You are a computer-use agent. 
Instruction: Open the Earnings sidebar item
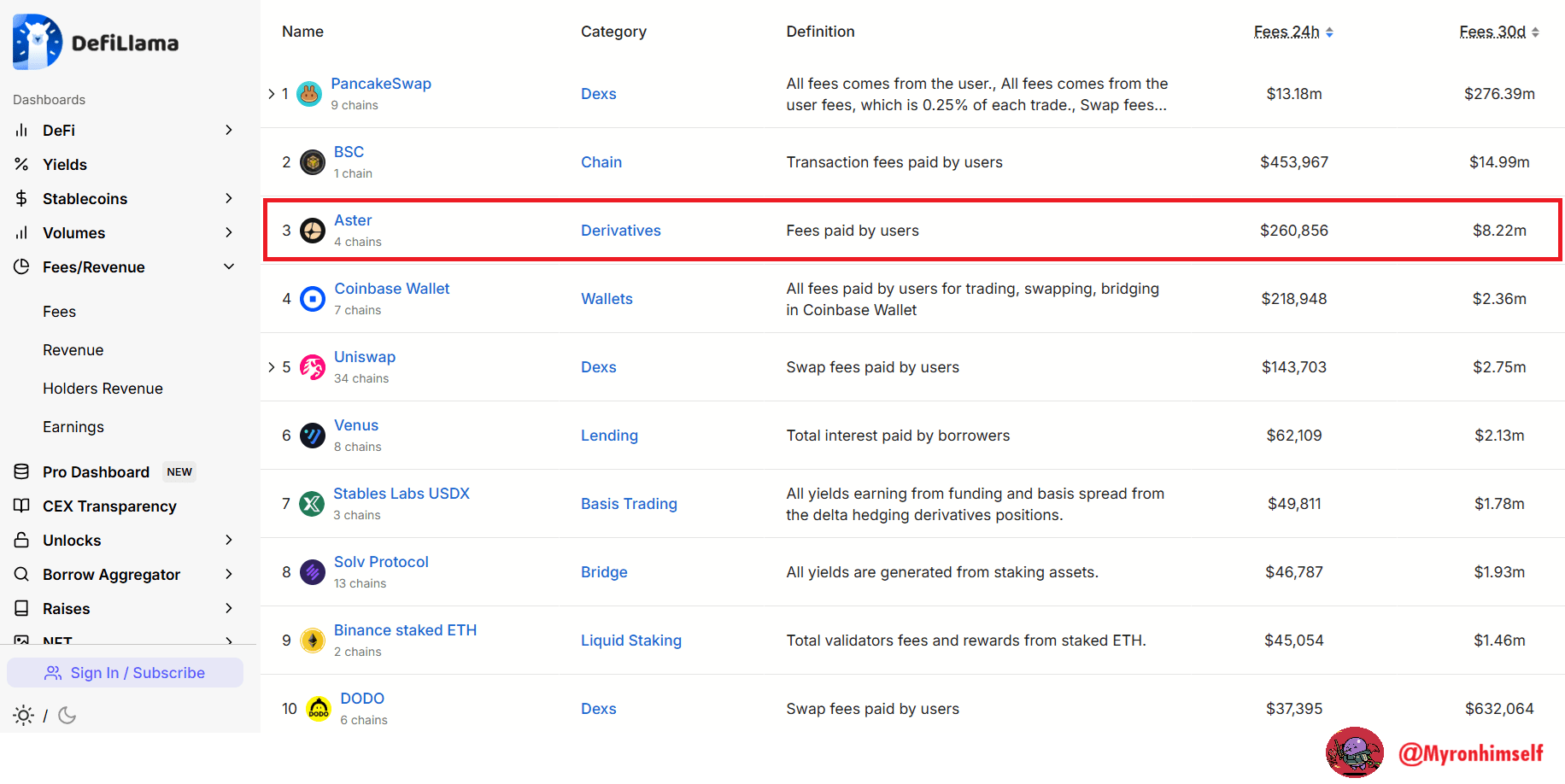click(x=73, y=427)
